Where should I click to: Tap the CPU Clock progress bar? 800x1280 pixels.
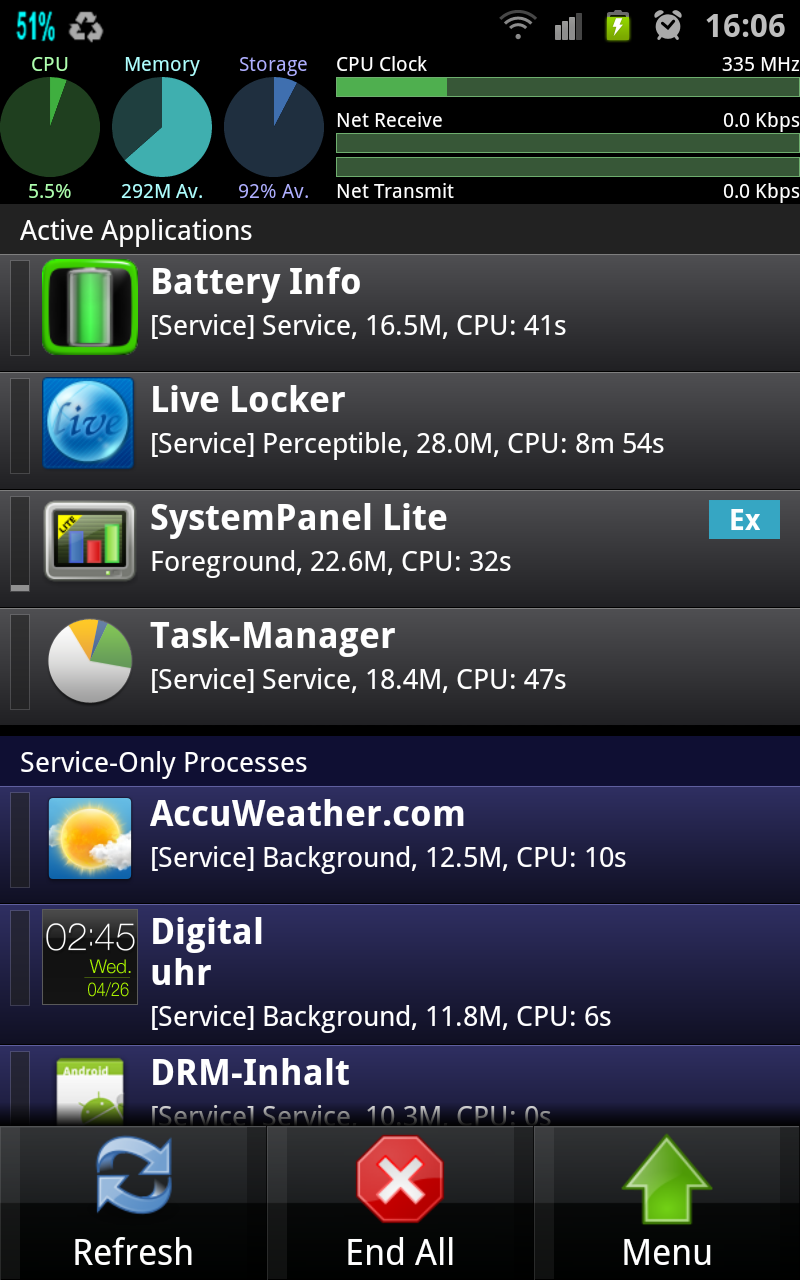(x=568, y=87)
